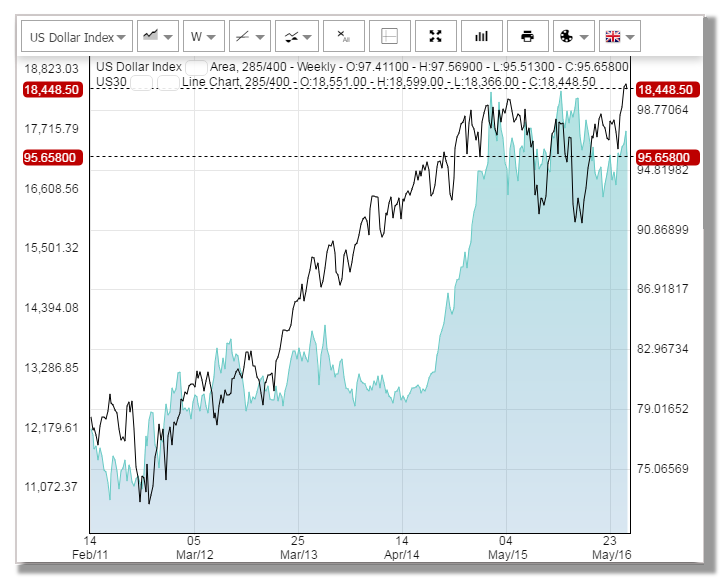Click the left-side 18,448.50 price label
Image resolution: width=725 pixels, height=585 pixels.
(x=51, y=89)
